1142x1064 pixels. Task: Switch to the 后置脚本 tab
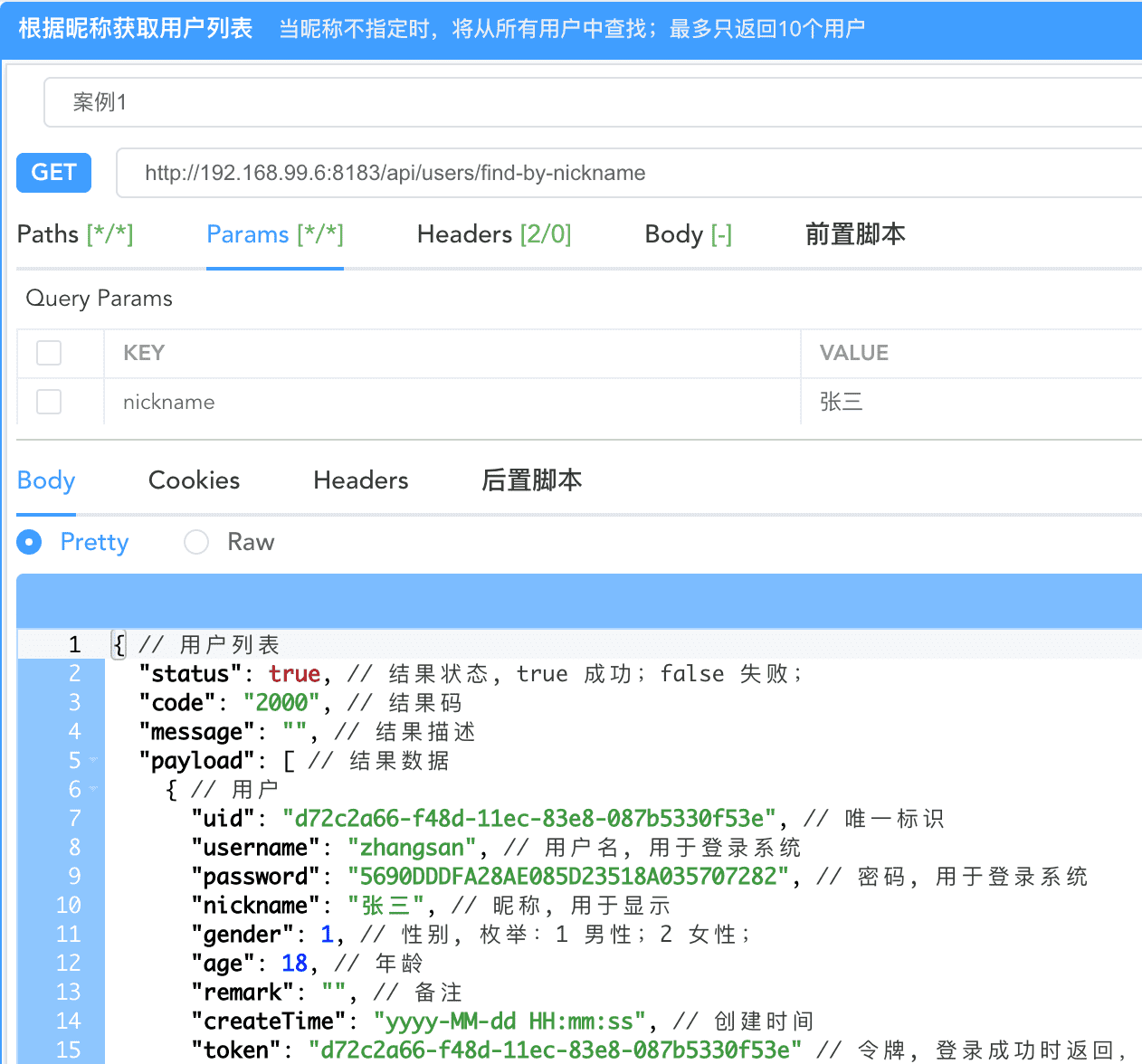pyautogui.click(x=531, y=480)
